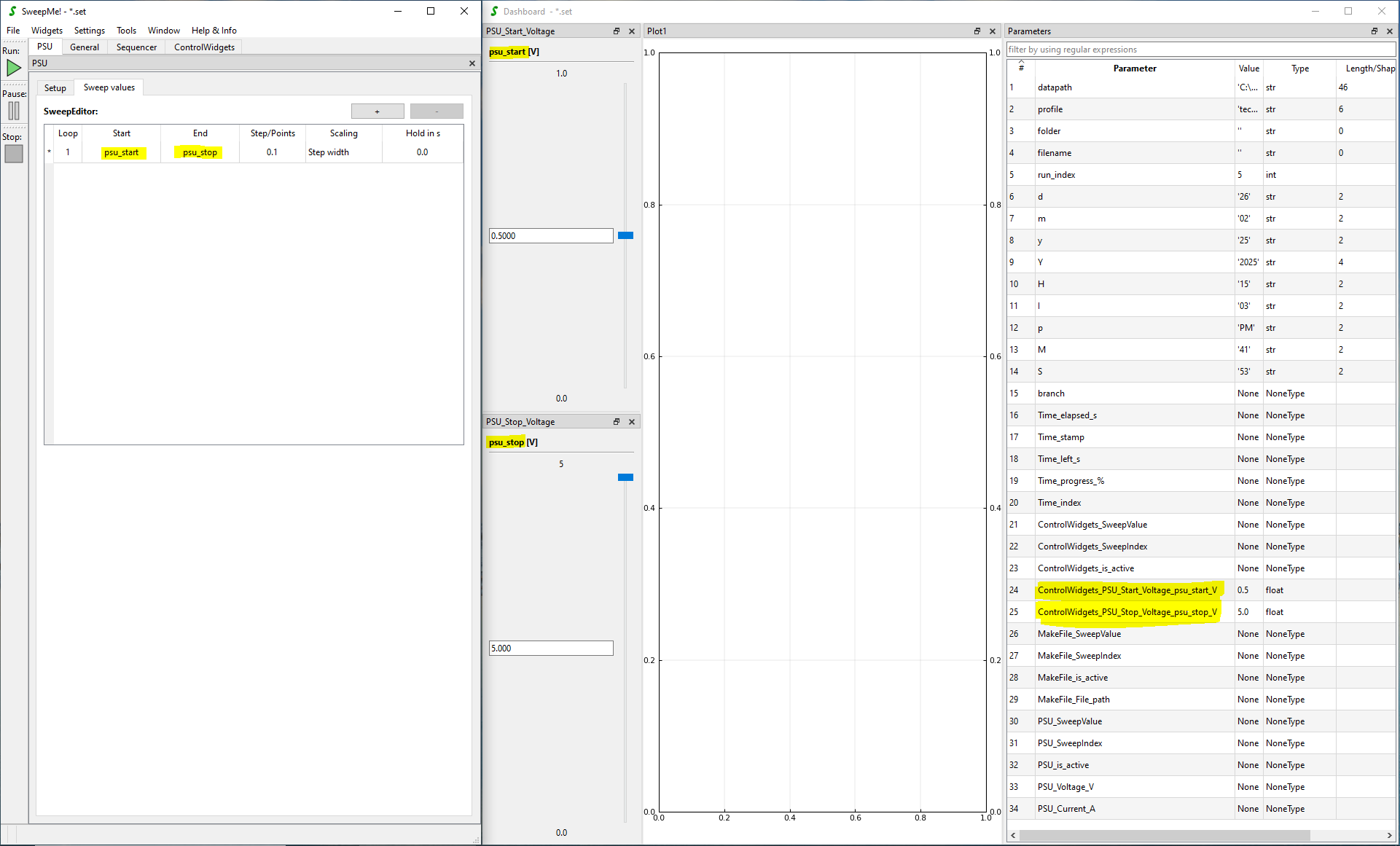Select the Sweep values tab
1400x846 pixels.
tap(109, 87)
